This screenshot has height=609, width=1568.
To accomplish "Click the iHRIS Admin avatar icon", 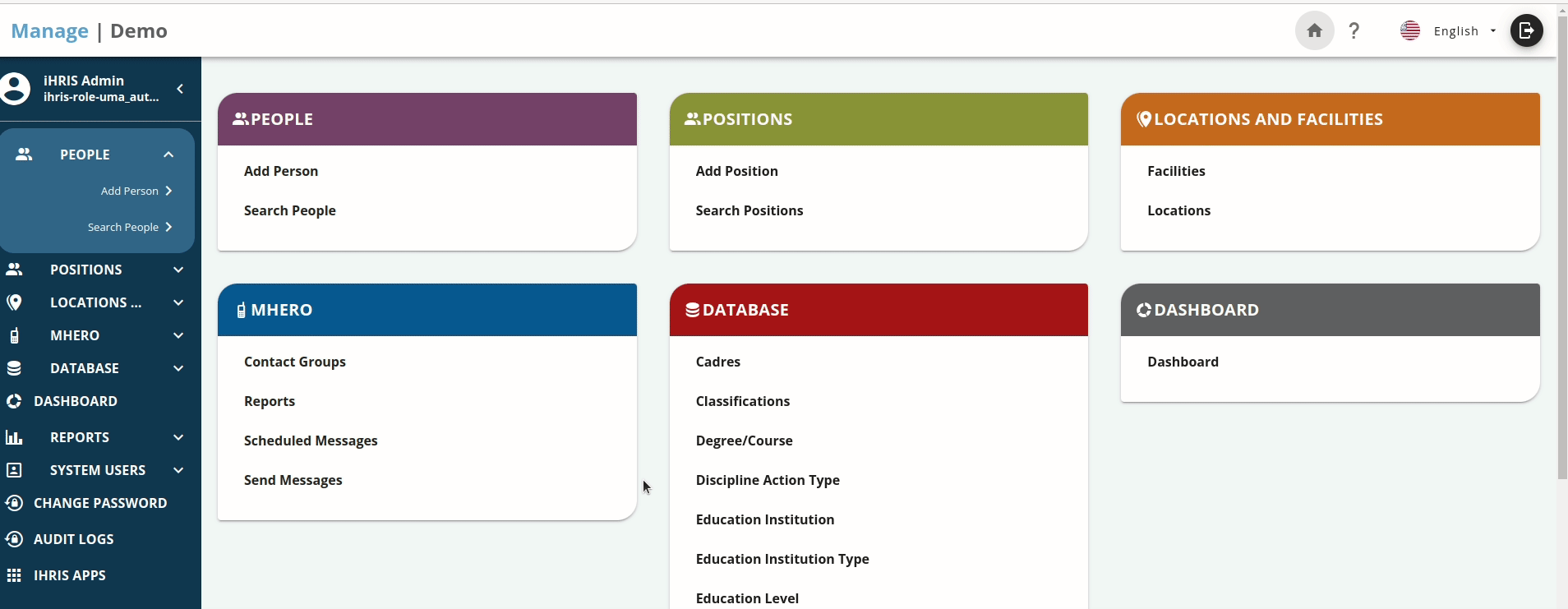I will (x=15, y=88).
